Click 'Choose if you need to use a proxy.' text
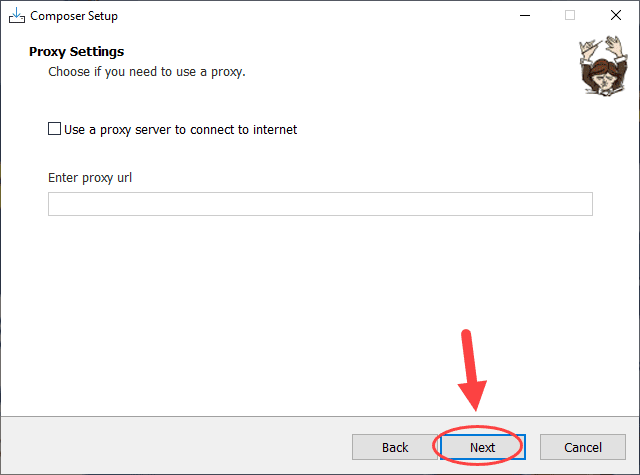 click(147, 72)
